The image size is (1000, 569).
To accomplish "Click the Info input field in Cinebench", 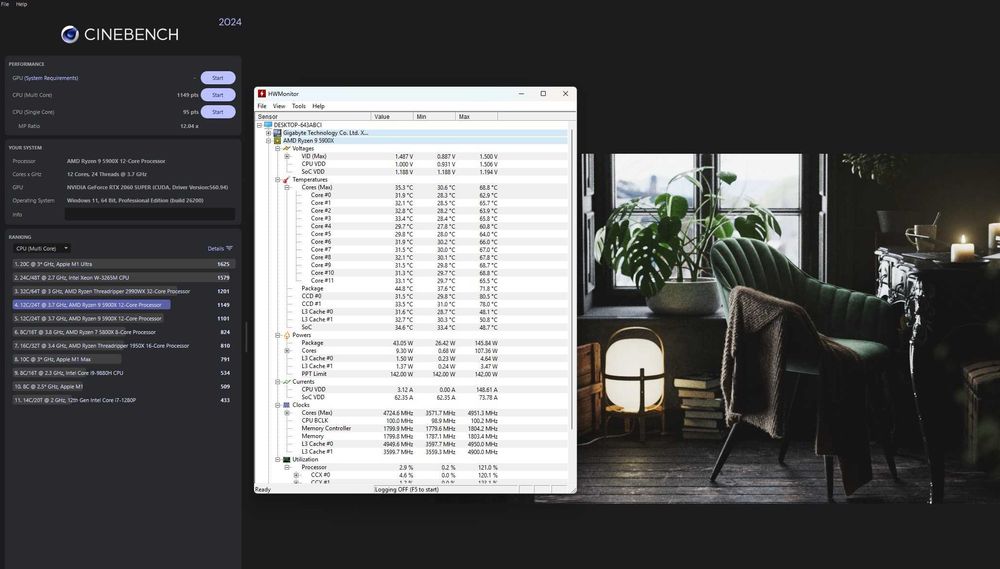I will [x=149, y=214].
